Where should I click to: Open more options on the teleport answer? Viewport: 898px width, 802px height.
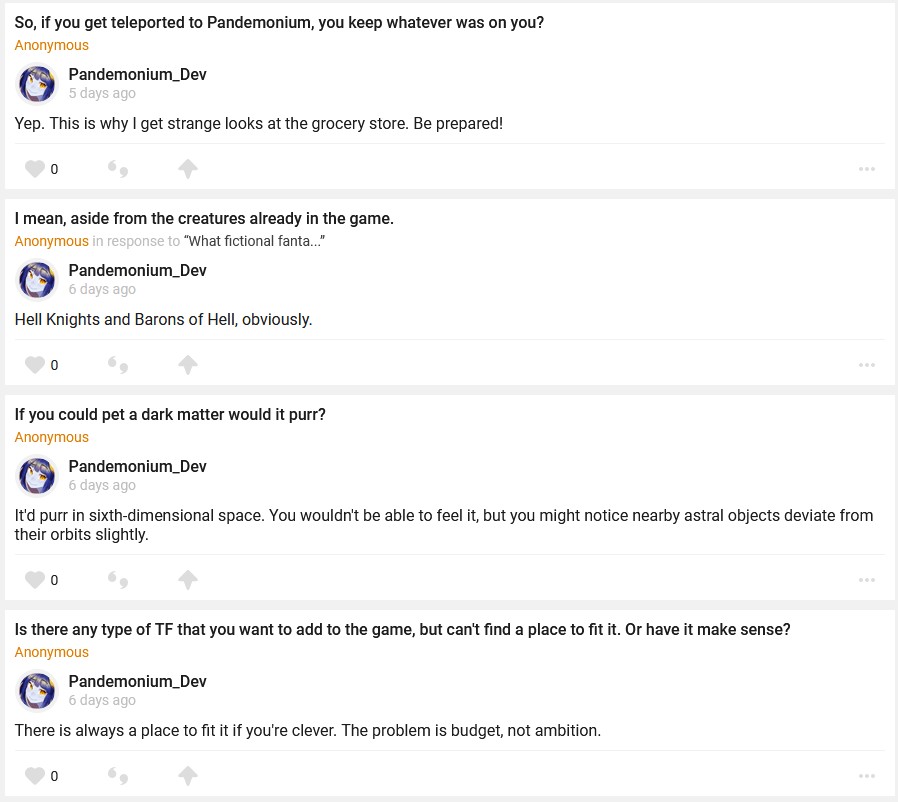[867, 169]
